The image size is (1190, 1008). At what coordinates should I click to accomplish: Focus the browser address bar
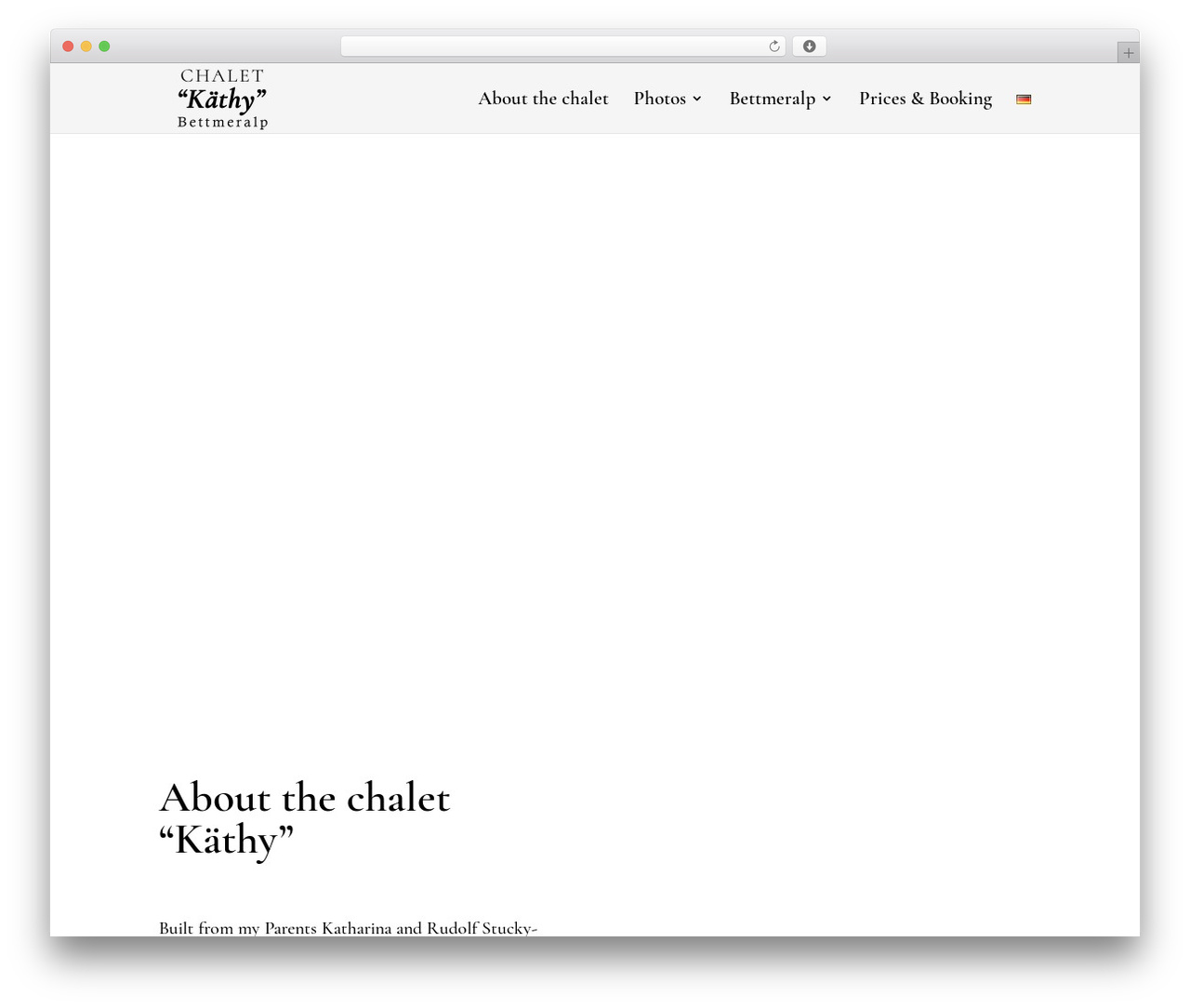pos(562,46)
